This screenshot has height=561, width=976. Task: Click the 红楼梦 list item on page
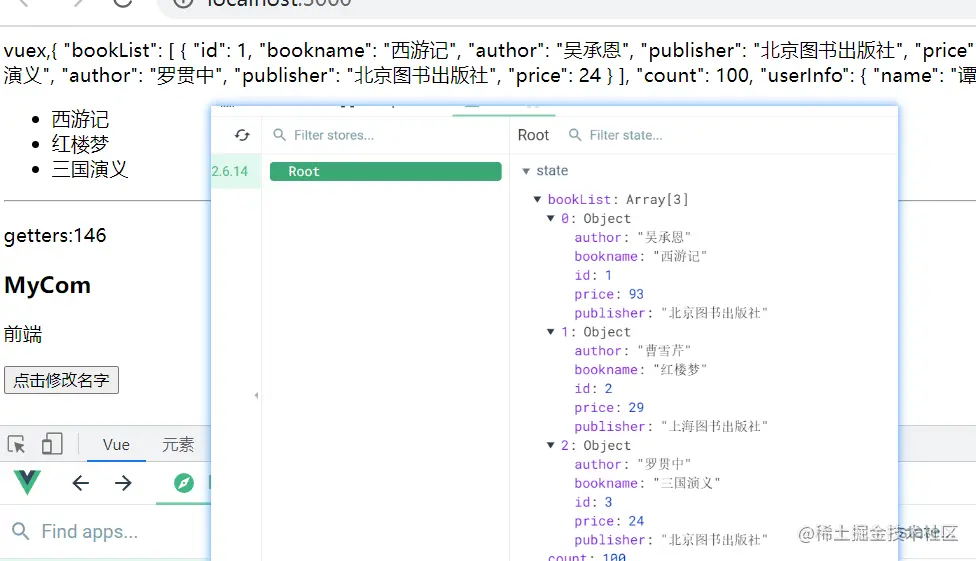click(x=80, y=144)
